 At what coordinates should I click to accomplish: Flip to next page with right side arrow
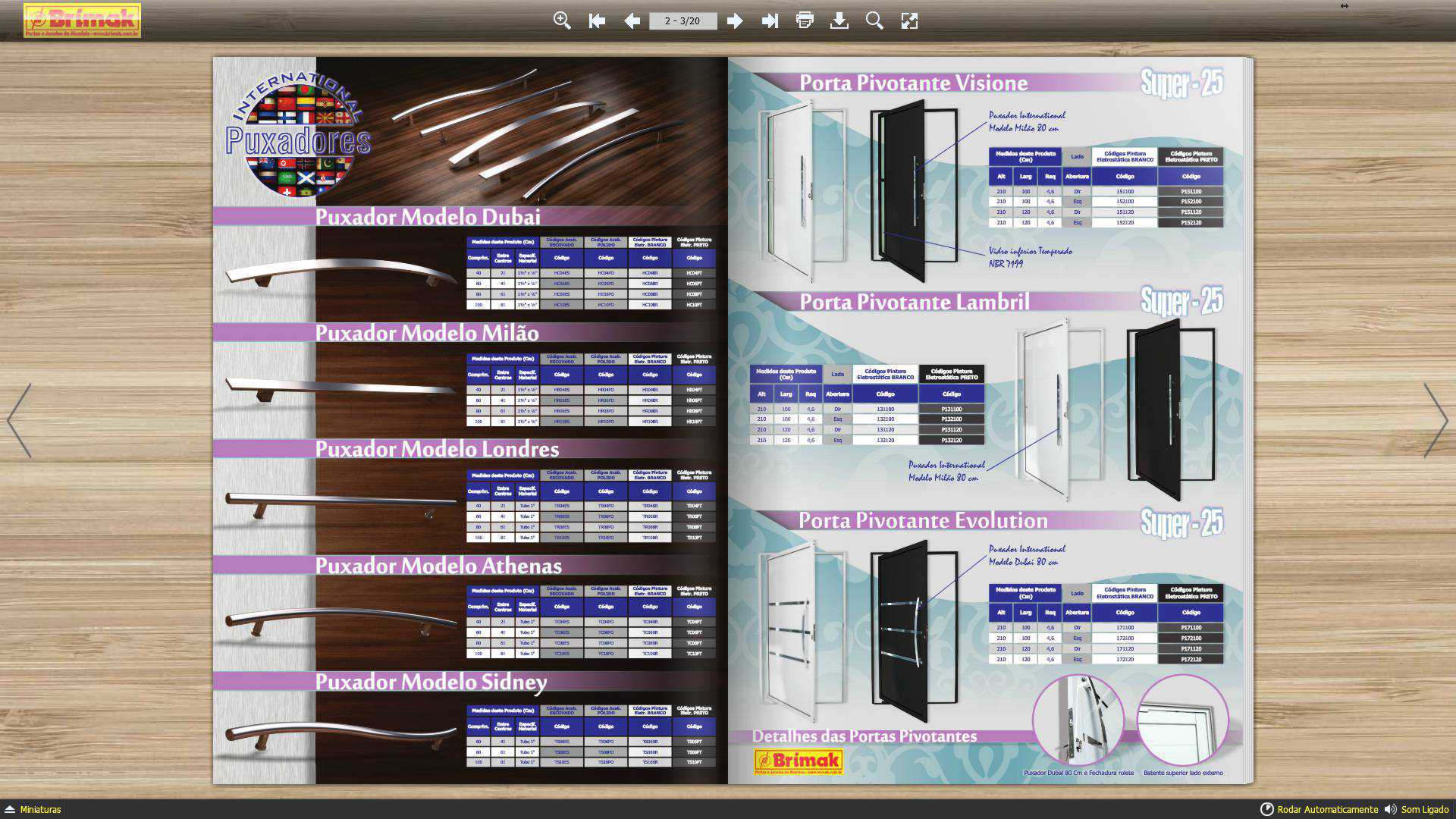(x=1436, y=420)
